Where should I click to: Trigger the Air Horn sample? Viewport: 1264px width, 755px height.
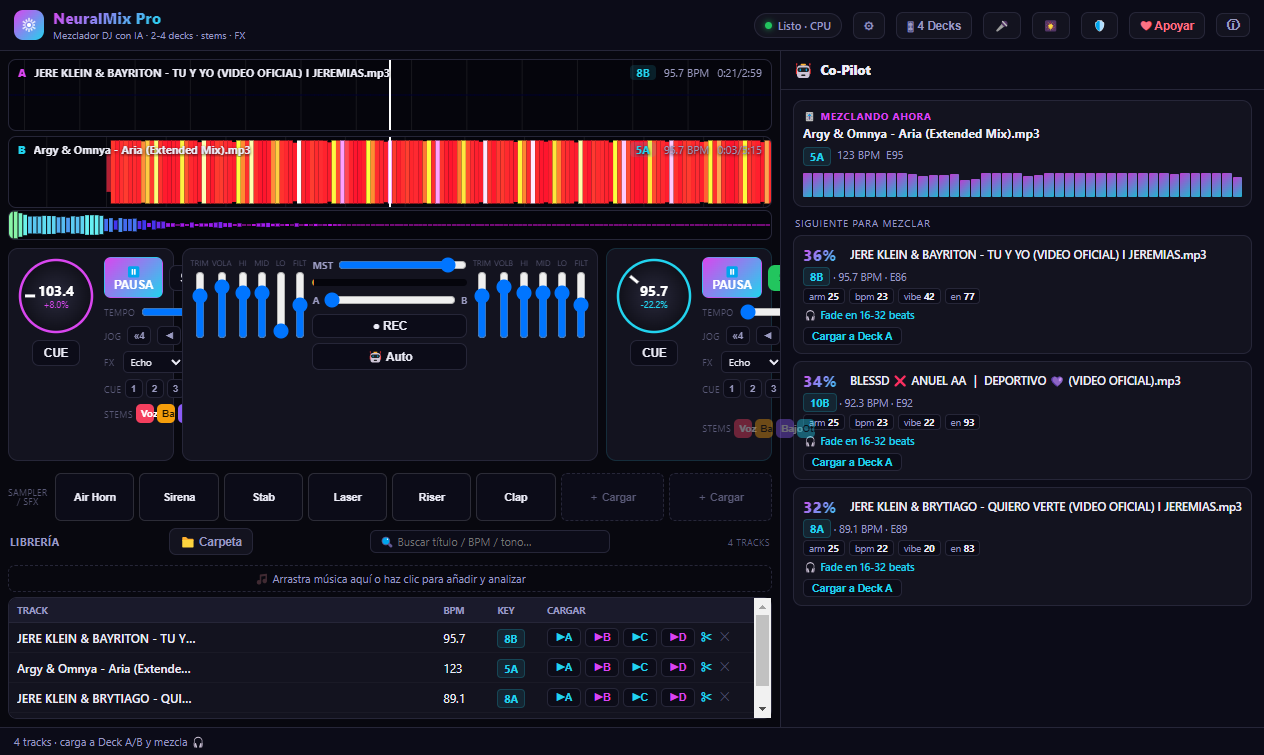click(x=95, y=497)
